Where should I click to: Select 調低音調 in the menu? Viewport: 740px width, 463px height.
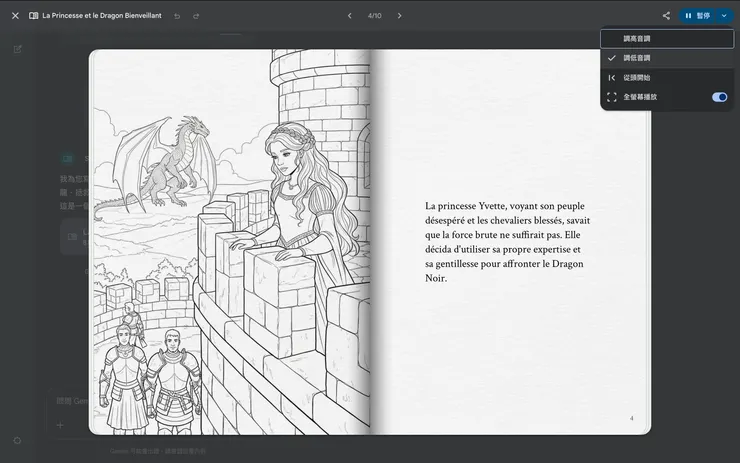(667, 58)
